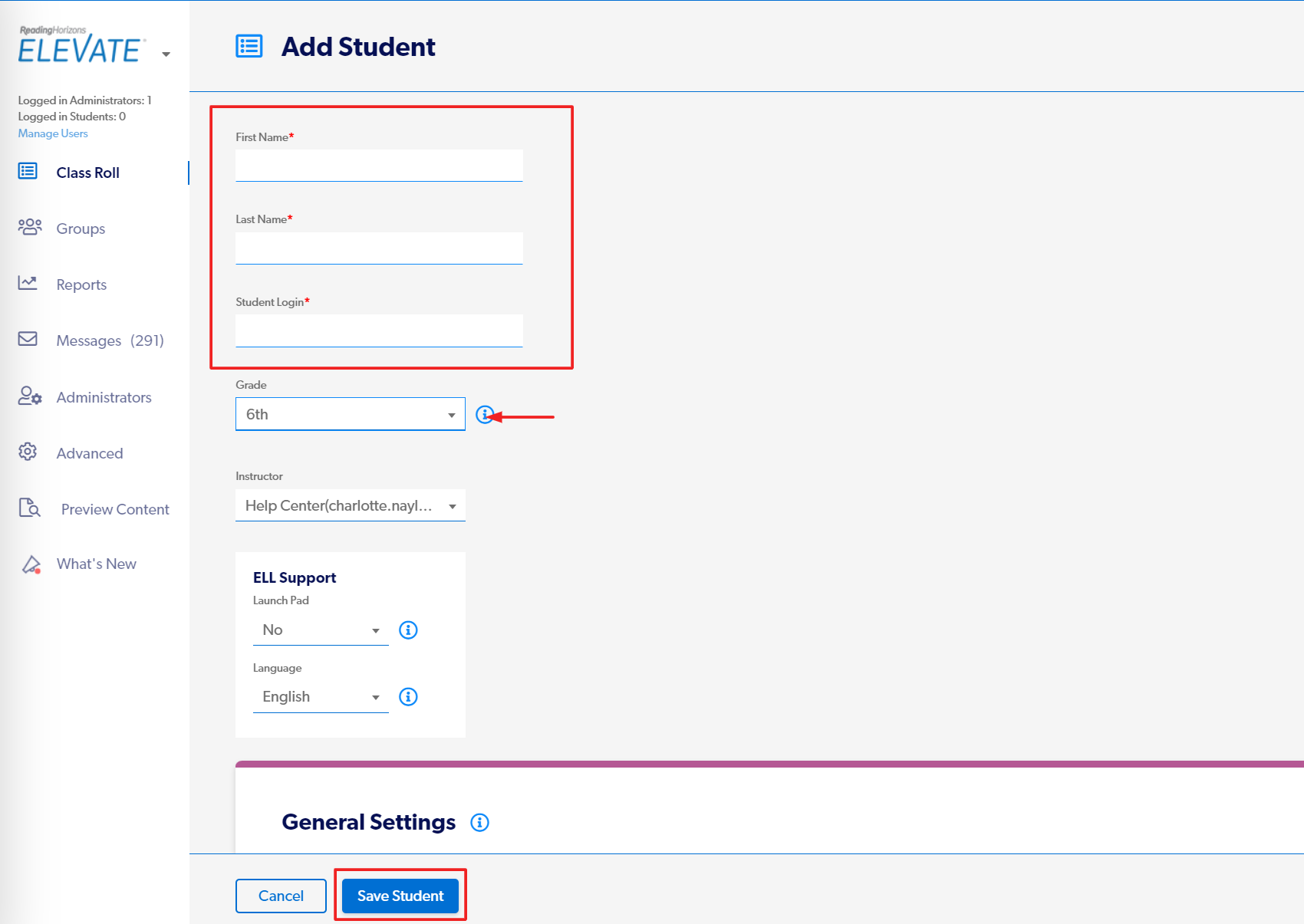Open the Manage Users link
Screen dimensions: 1304x924
(53, 133)
